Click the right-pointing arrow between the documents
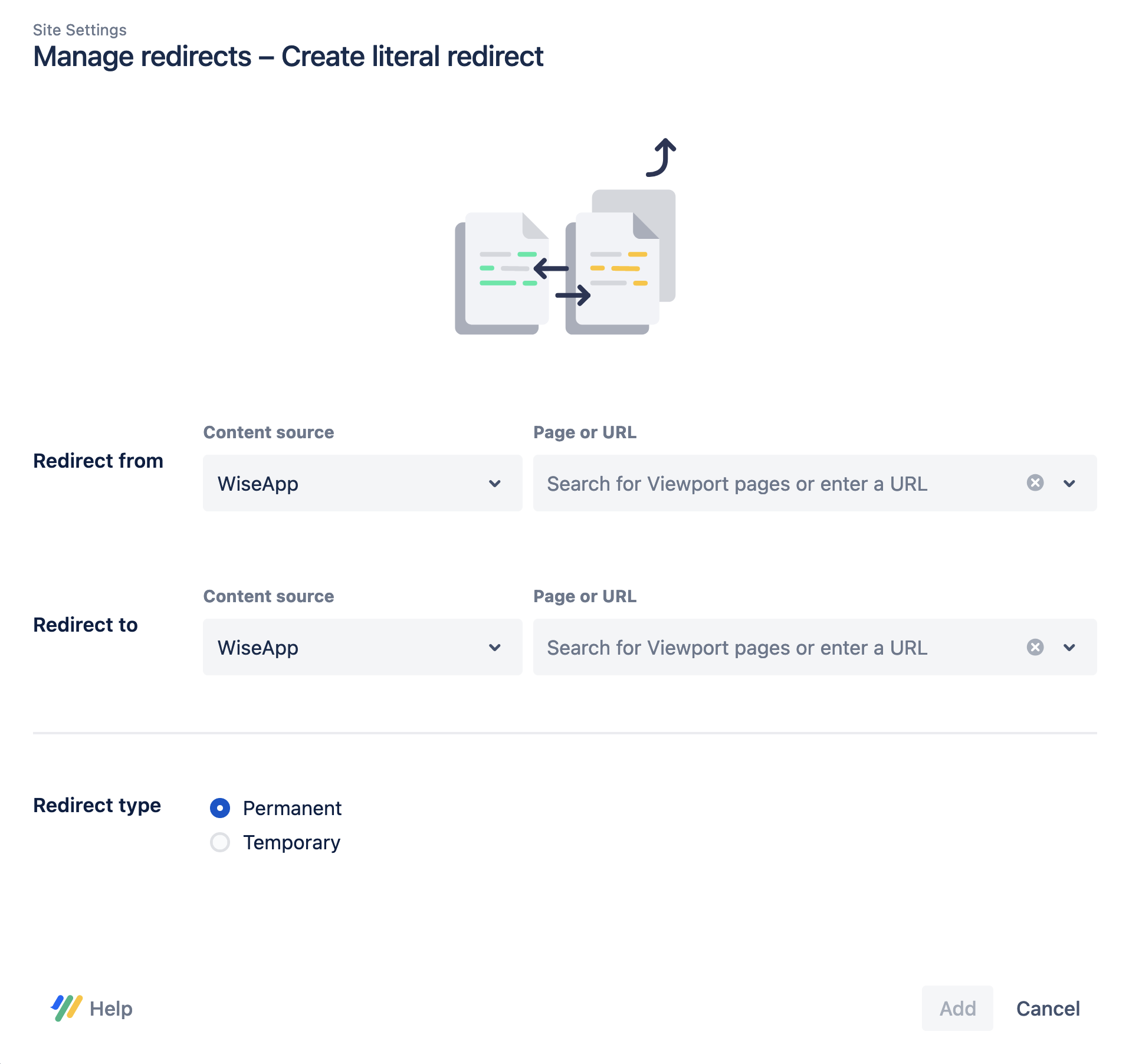 click(x=573, y=295)
